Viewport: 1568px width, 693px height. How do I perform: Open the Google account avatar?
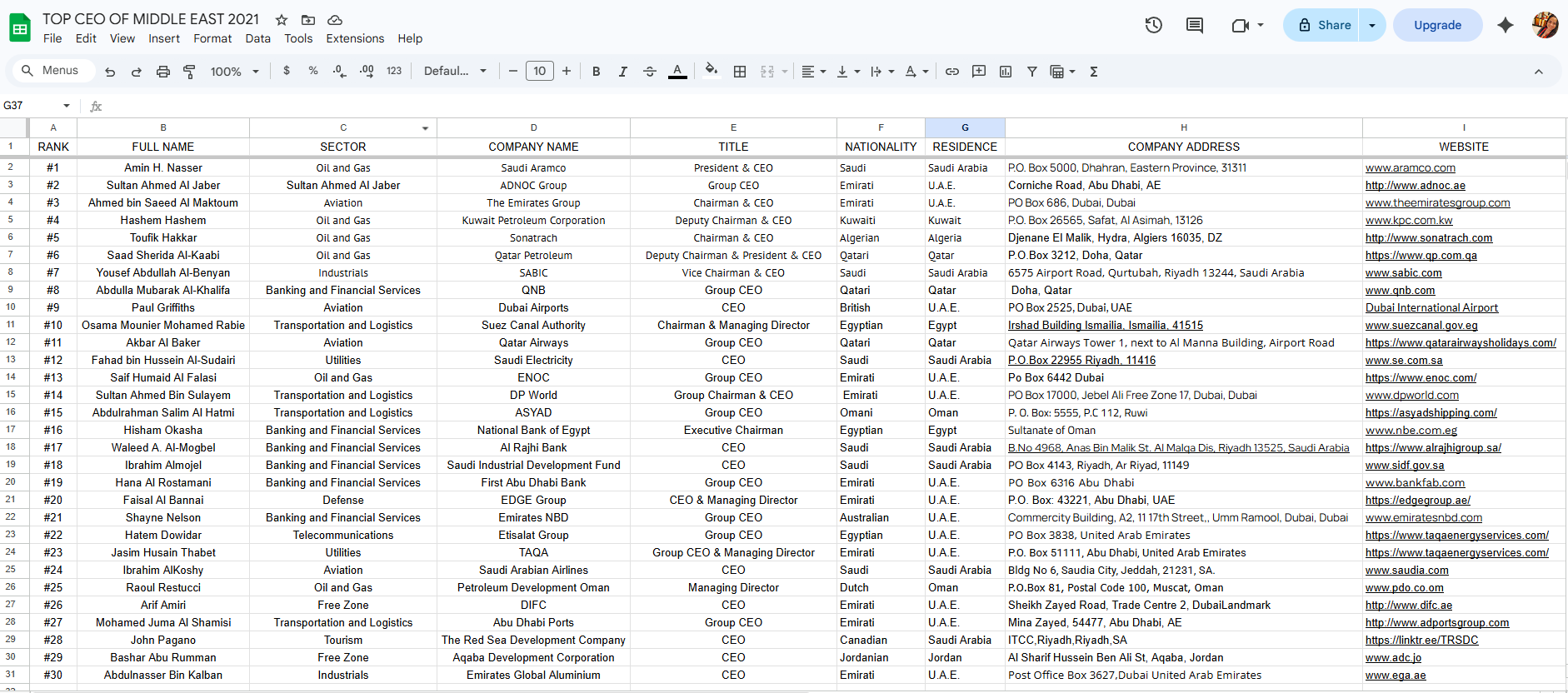tap(1546, 25)
